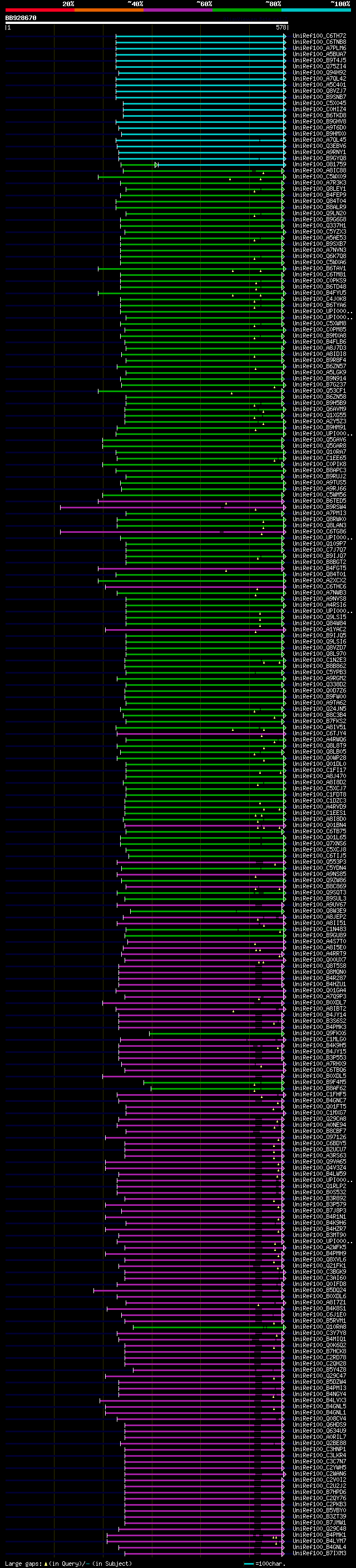The height and width of the screenshot is (1568, 356).
Task: Click the Large gaps legend text
Action: [x=23, y=1563]
